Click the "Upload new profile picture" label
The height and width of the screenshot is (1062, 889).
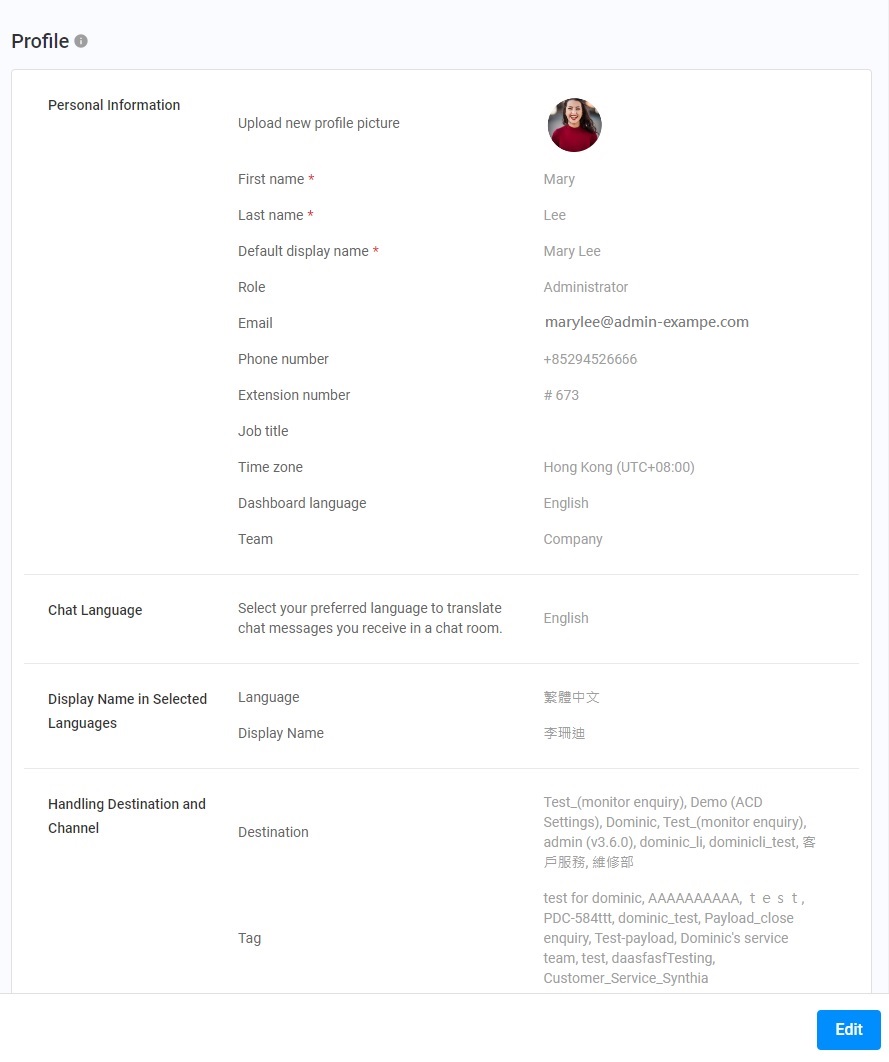(x=318, y=123)
